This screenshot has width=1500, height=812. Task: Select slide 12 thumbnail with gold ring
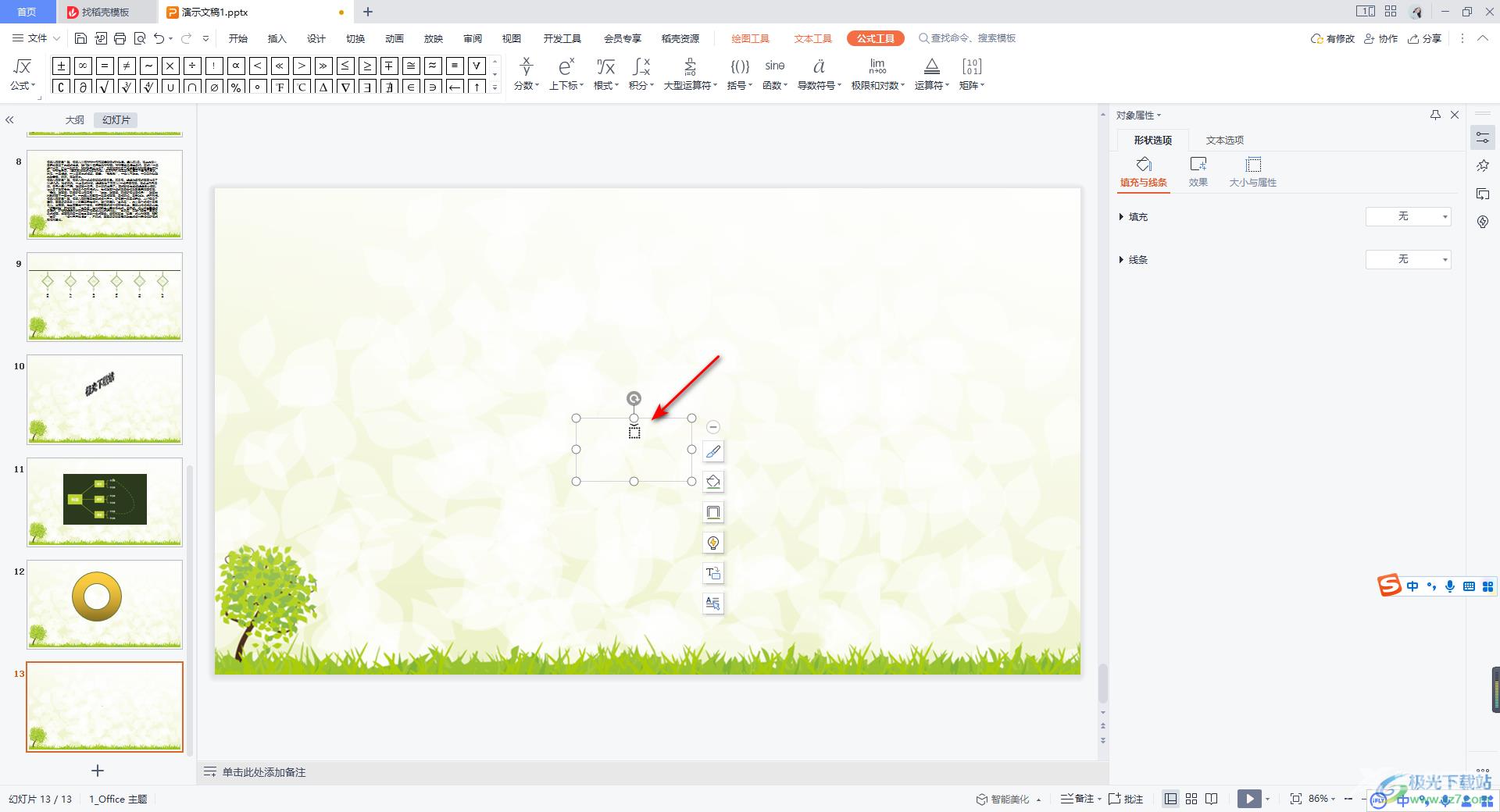click(x=105, y=604)
